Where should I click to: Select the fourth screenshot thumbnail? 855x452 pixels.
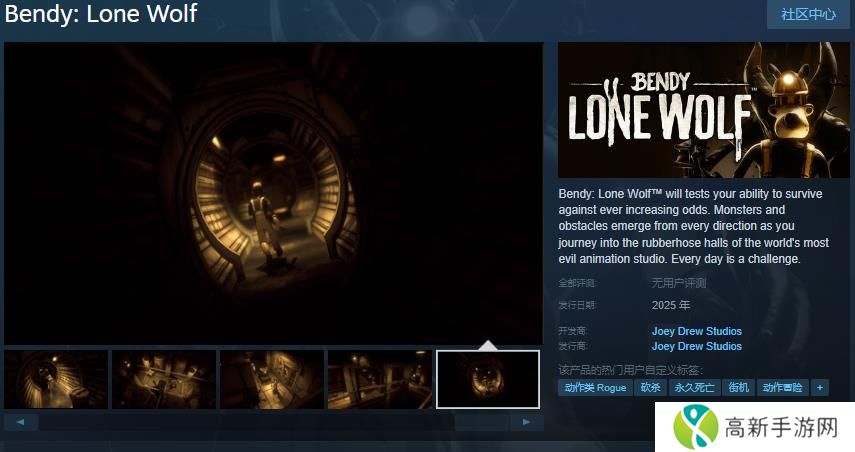[x=380, y=379]
